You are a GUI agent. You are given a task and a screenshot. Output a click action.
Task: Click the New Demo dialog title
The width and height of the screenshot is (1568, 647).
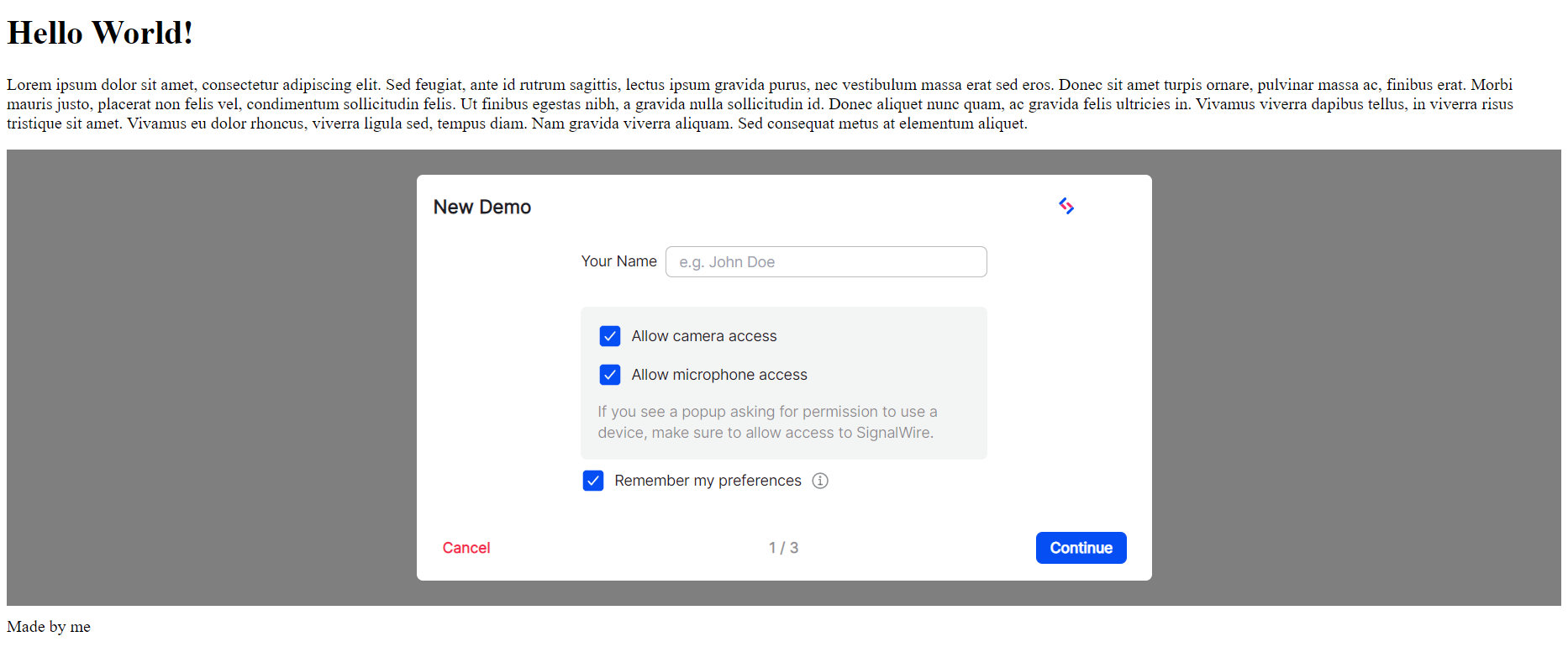coord(482,208)
